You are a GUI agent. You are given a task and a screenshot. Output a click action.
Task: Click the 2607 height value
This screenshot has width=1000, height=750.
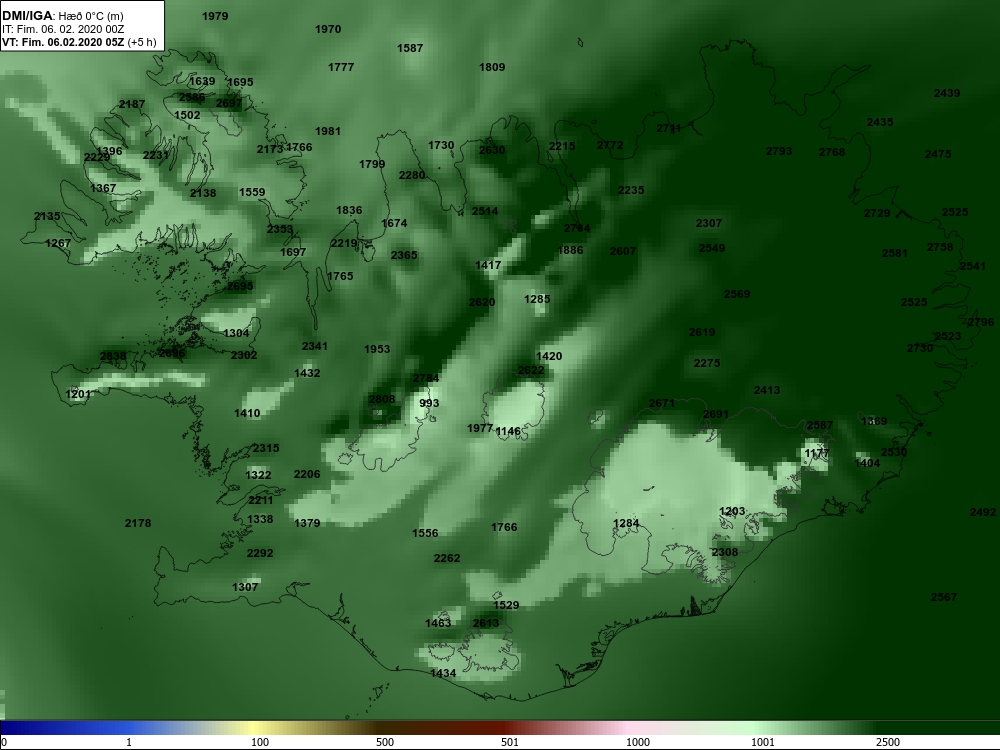[622, 251]
